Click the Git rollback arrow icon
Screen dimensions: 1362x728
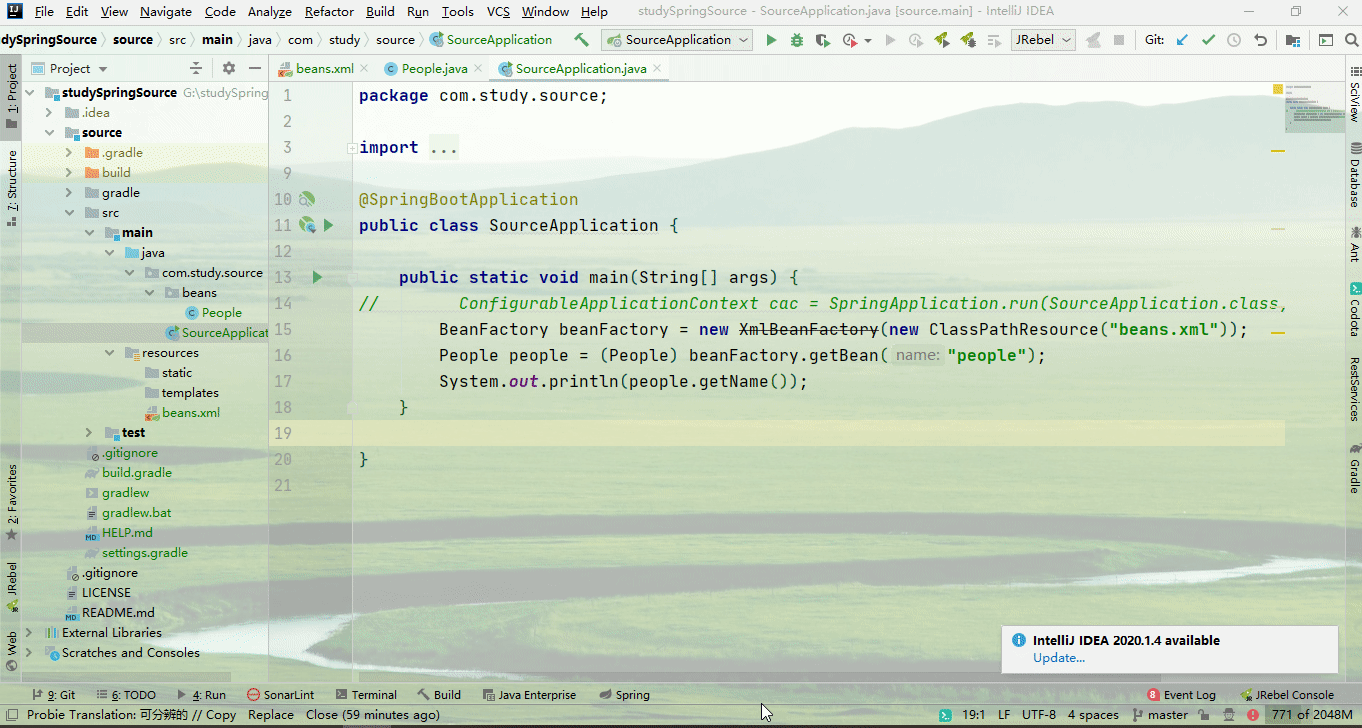coord(1260,40)
